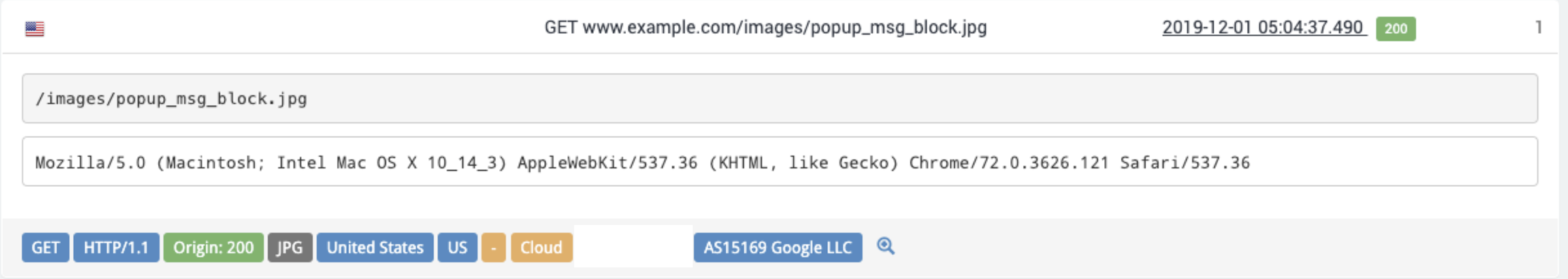
Task: Open the 2019-12-01 05:04:37.490 timestamp link
Action: coord(1263,27)
